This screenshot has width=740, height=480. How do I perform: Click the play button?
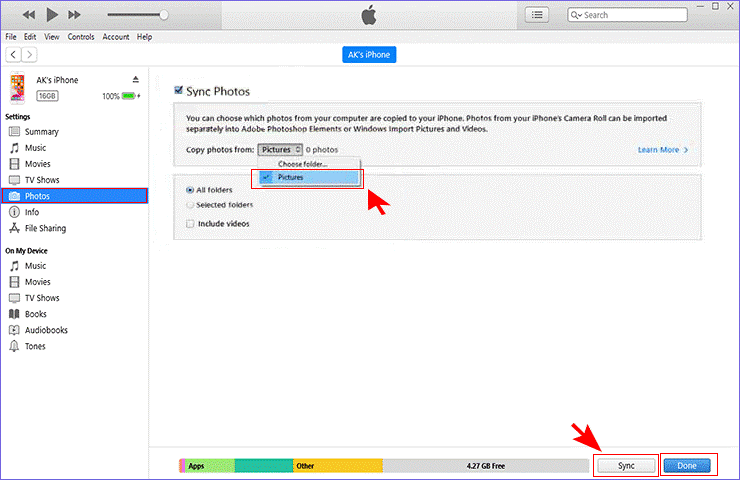[x=52, y=15]
